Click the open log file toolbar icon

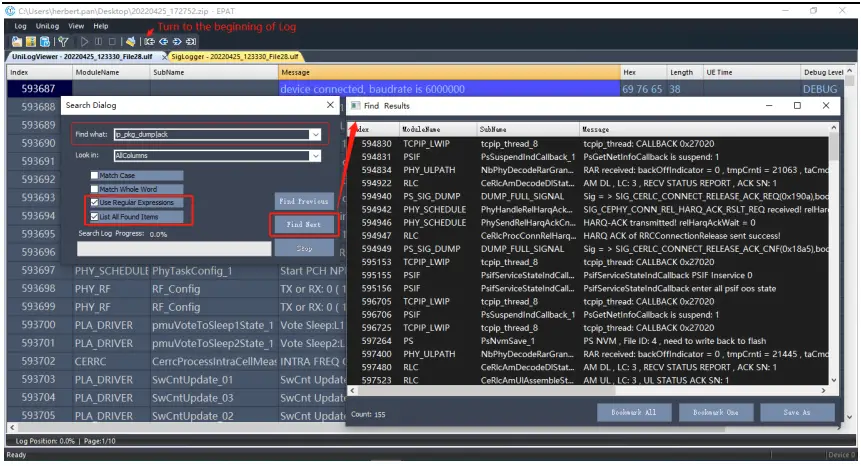(x=17, y=42)
